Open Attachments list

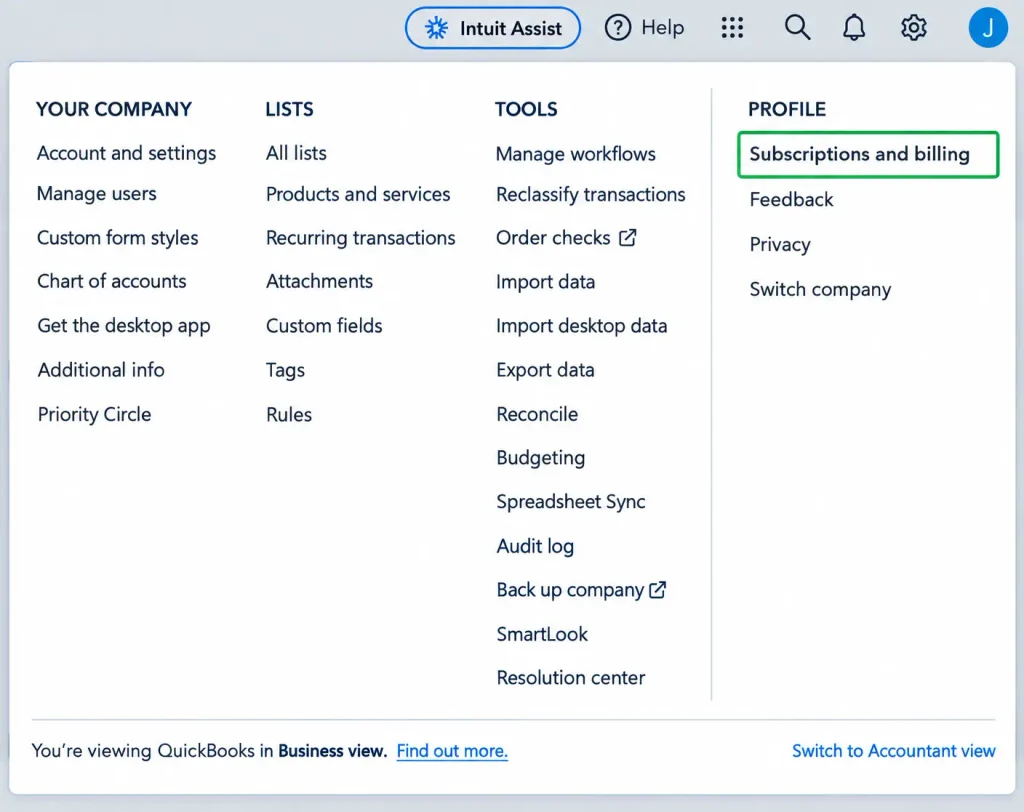coord(319,281)
